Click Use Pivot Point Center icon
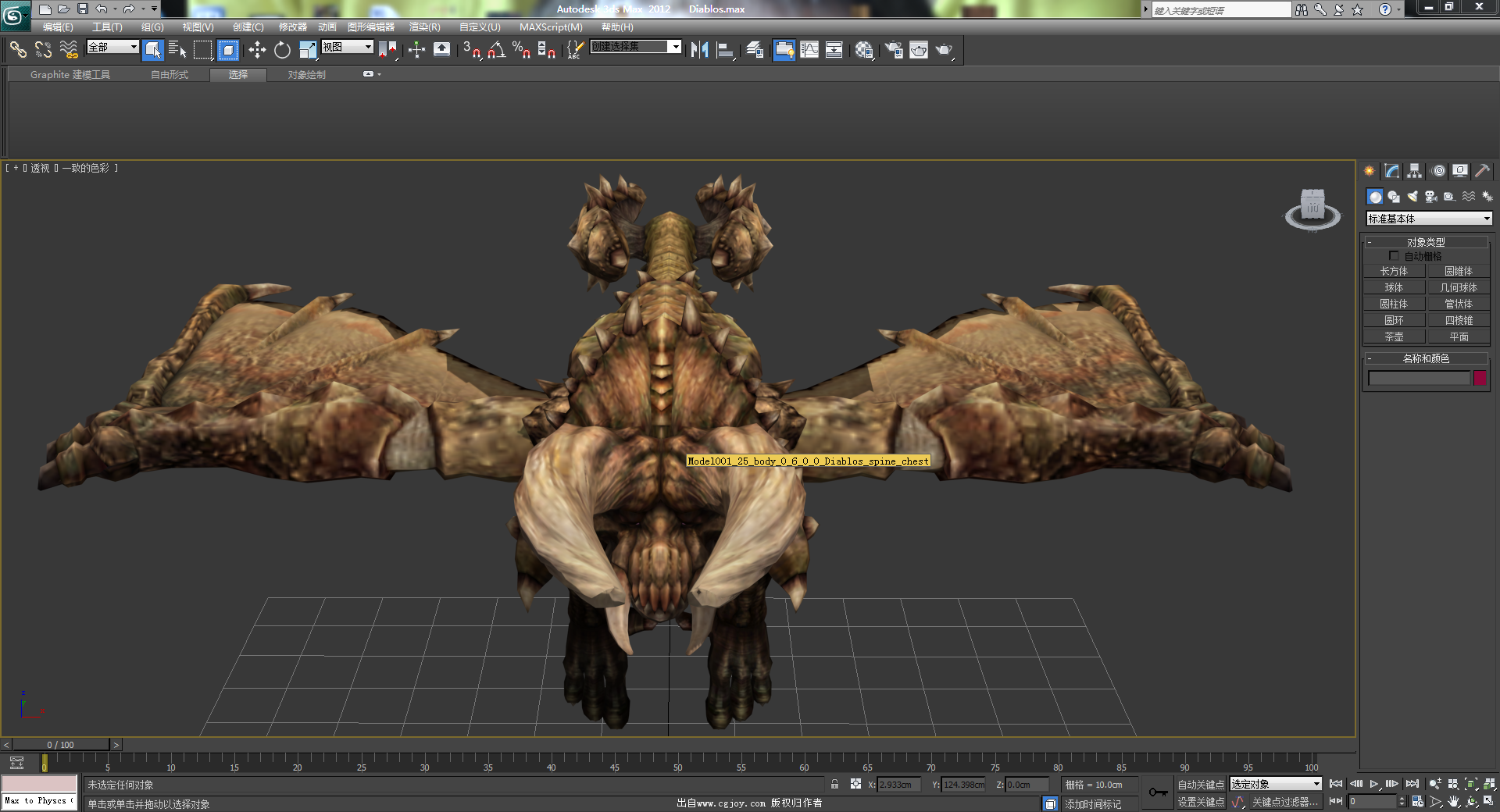 (x=387, y=50)
